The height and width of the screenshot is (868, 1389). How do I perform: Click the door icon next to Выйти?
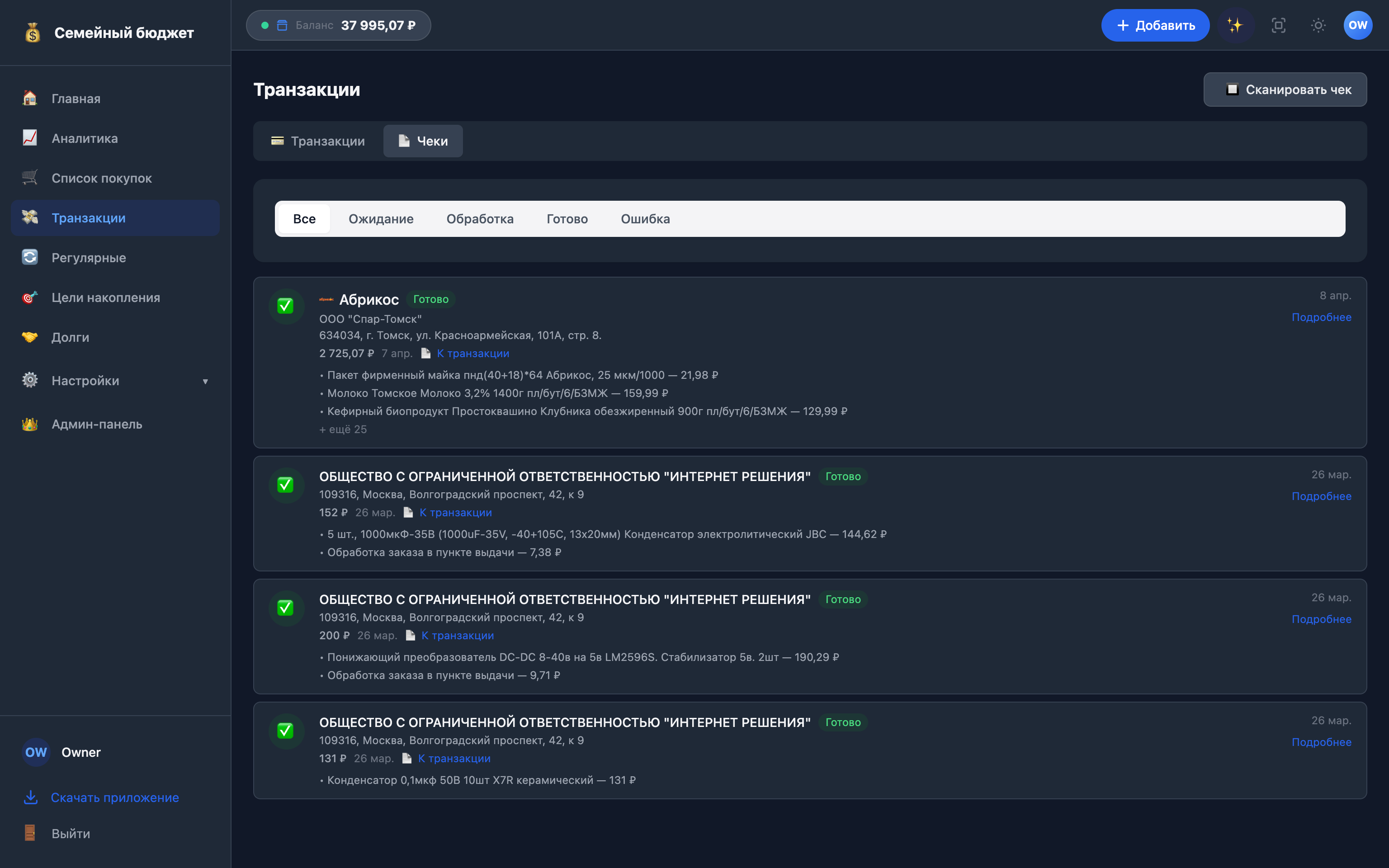[30, 833]
